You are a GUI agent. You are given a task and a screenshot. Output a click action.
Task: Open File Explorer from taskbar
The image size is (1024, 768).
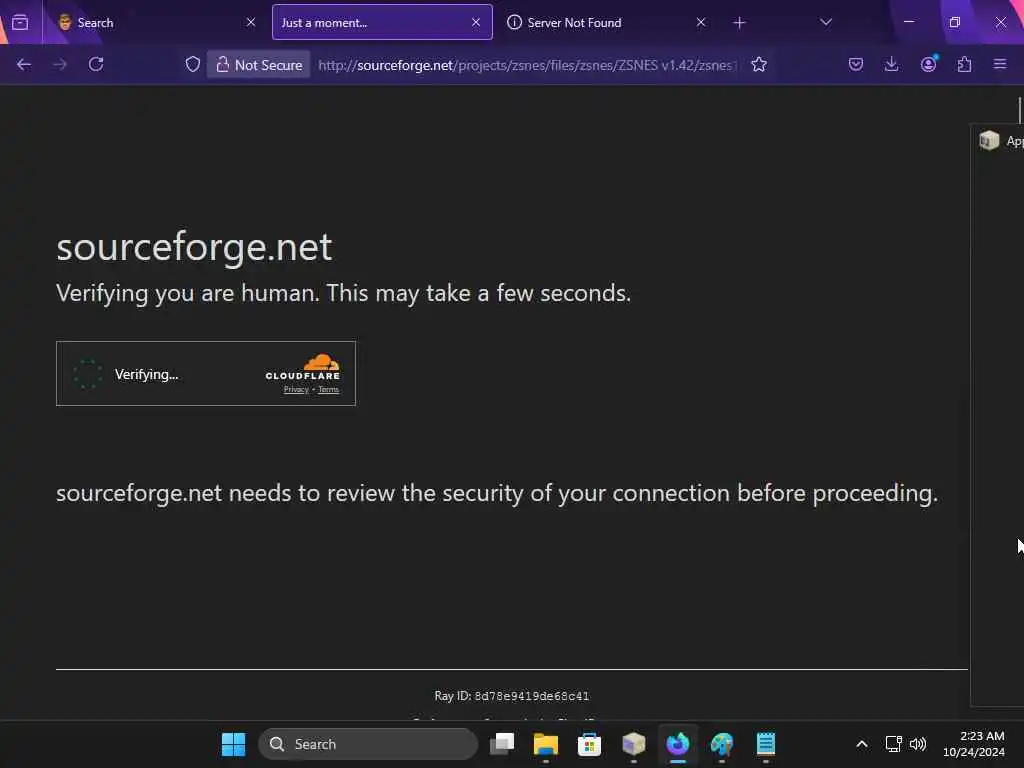pos(546,744)
